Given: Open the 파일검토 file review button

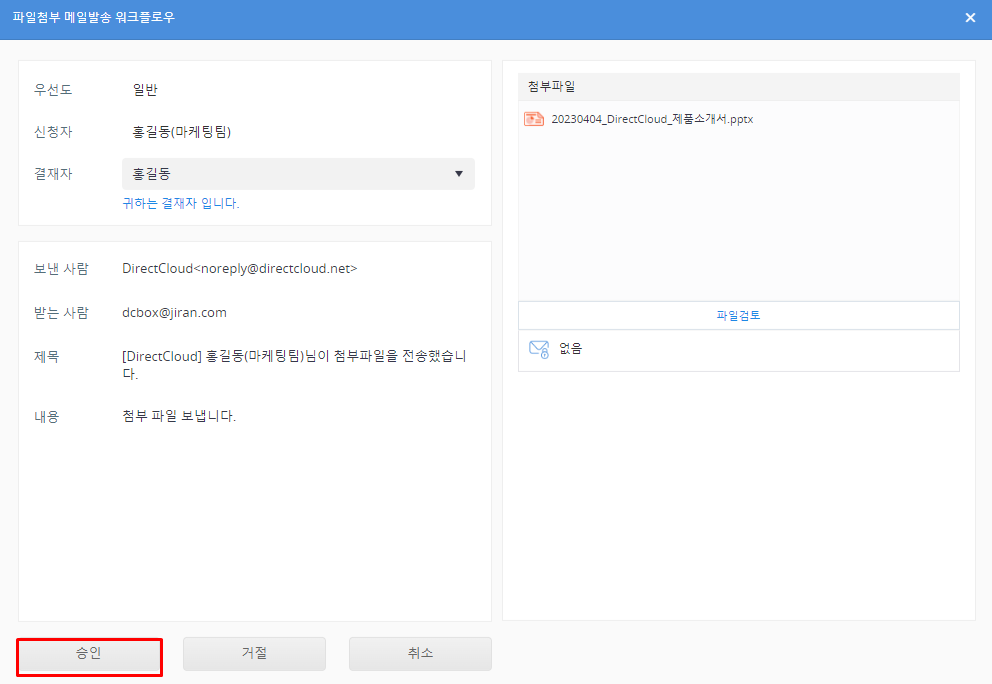Looking at the screenshot, I should (x=738, y=315).
